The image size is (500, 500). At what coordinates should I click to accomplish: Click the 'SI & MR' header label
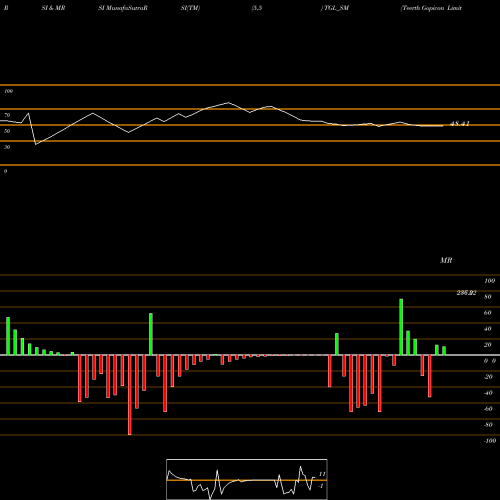[53, 8]
